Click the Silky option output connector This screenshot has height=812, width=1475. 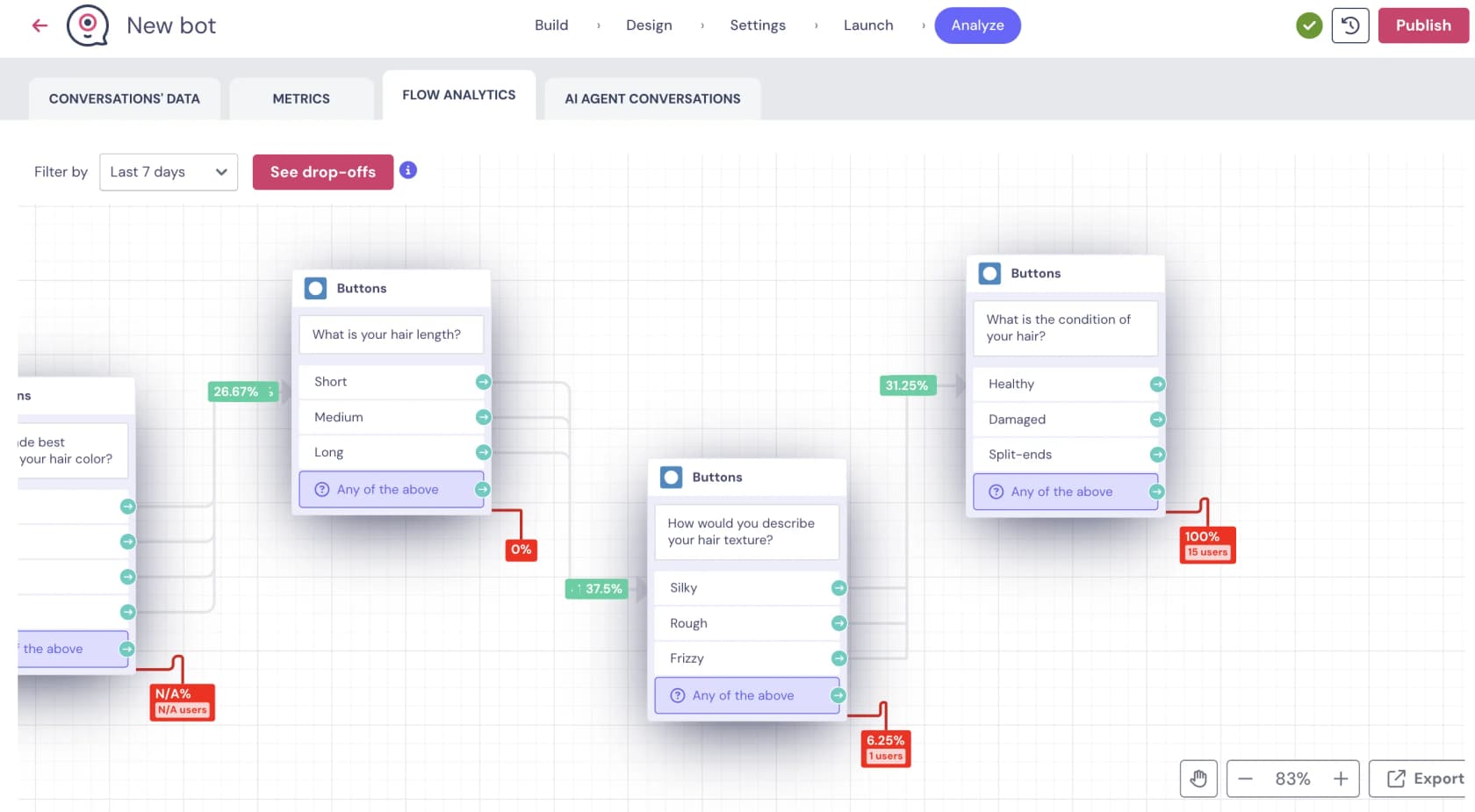839,588
